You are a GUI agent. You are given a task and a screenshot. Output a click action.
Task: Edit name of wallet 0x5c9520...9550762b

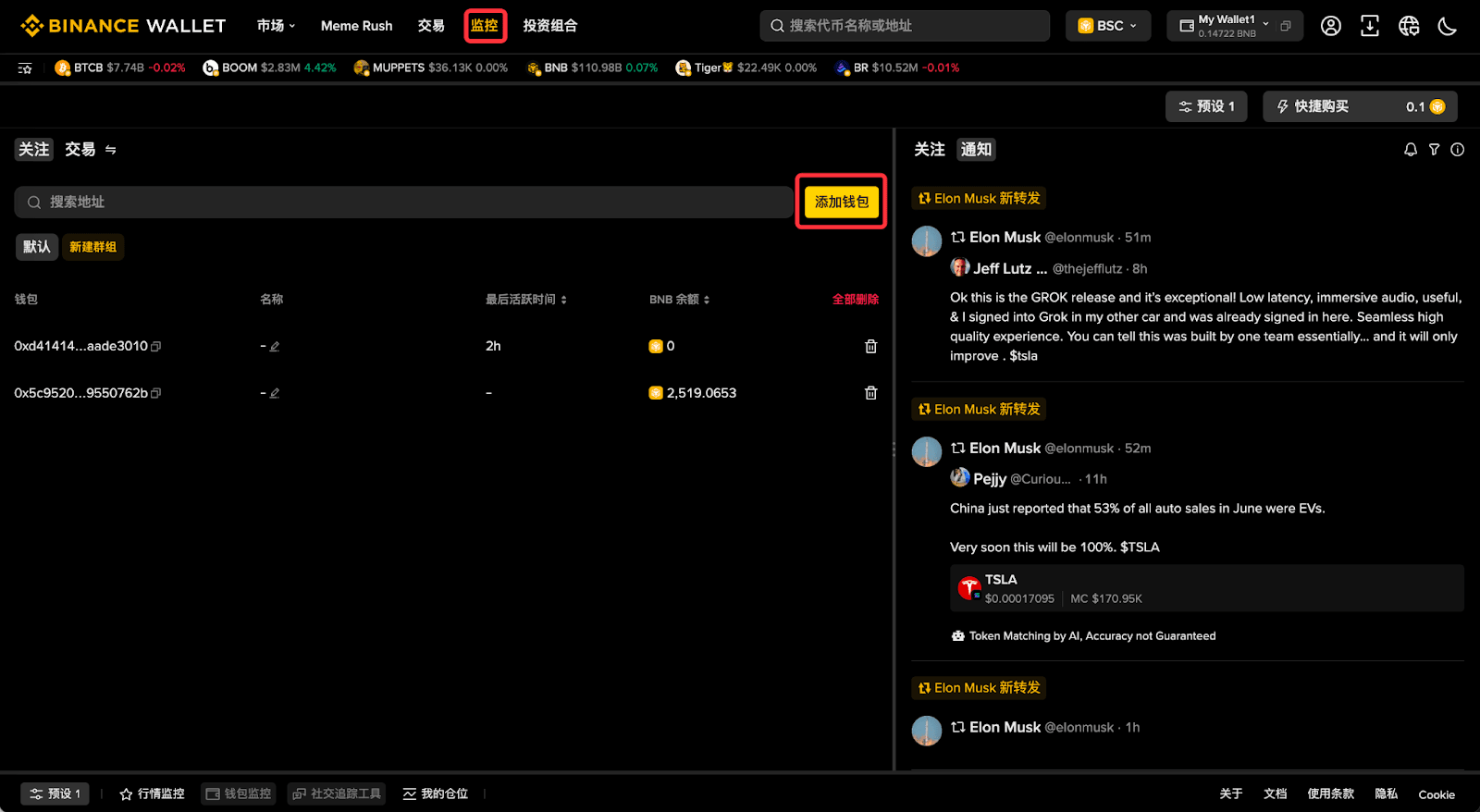coord(275,393)
